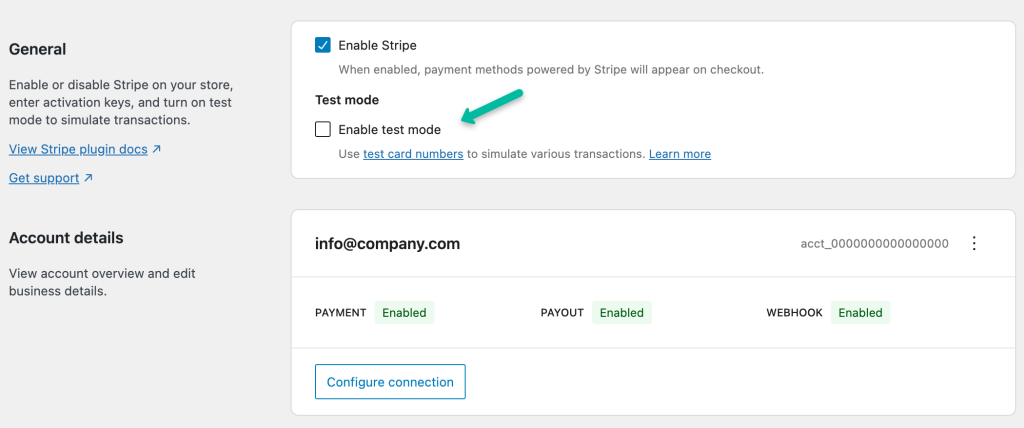Click the green arrow annotation
Image resolution: width=1024 pixels, height=428 pixels.
tap(492, 106)
